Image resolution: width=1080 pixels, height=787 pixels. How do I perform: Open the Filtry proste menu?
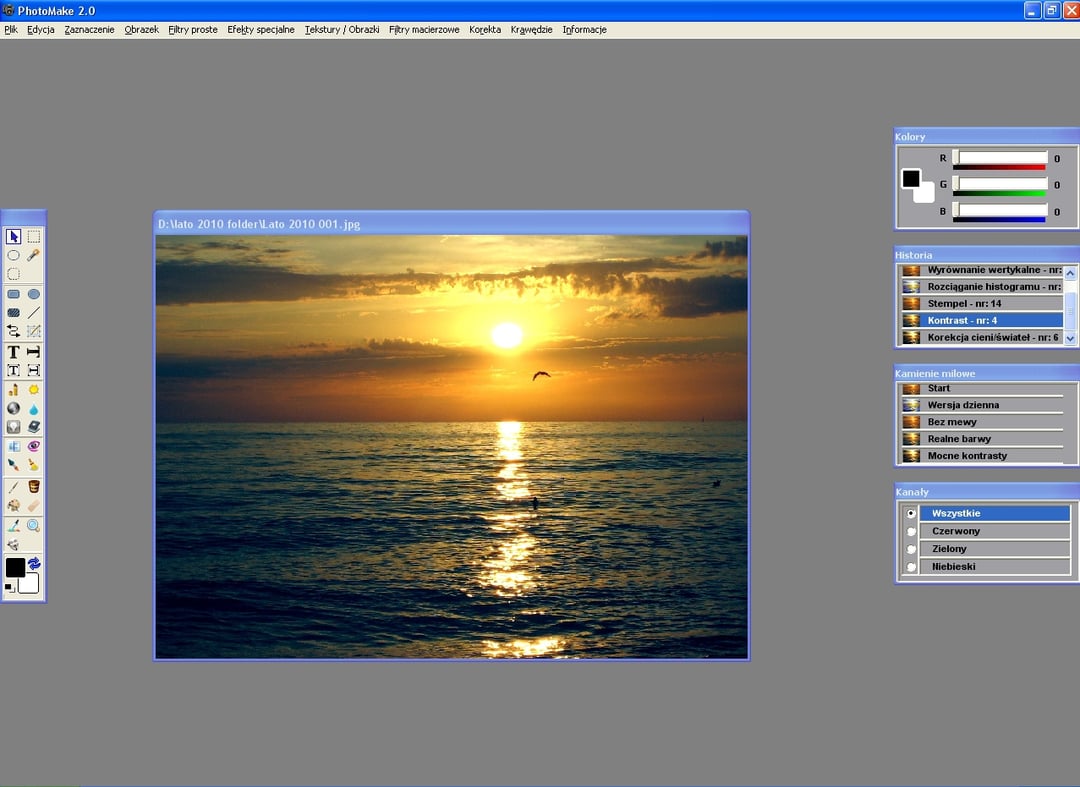pyautogui.click(x=192, y=29)
